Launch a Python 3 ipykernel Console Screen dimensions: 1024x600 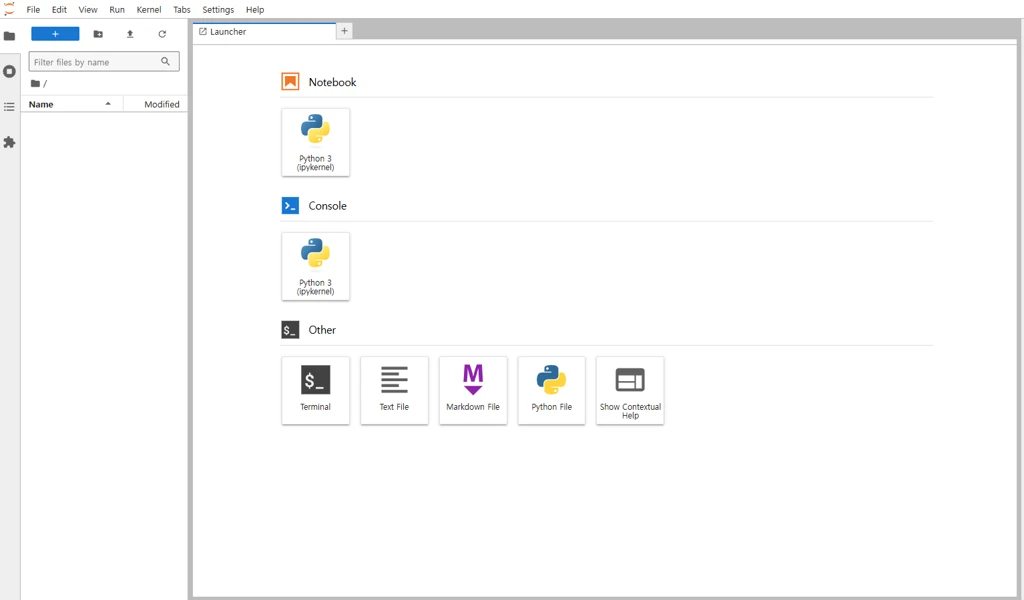tap(315, 266)
